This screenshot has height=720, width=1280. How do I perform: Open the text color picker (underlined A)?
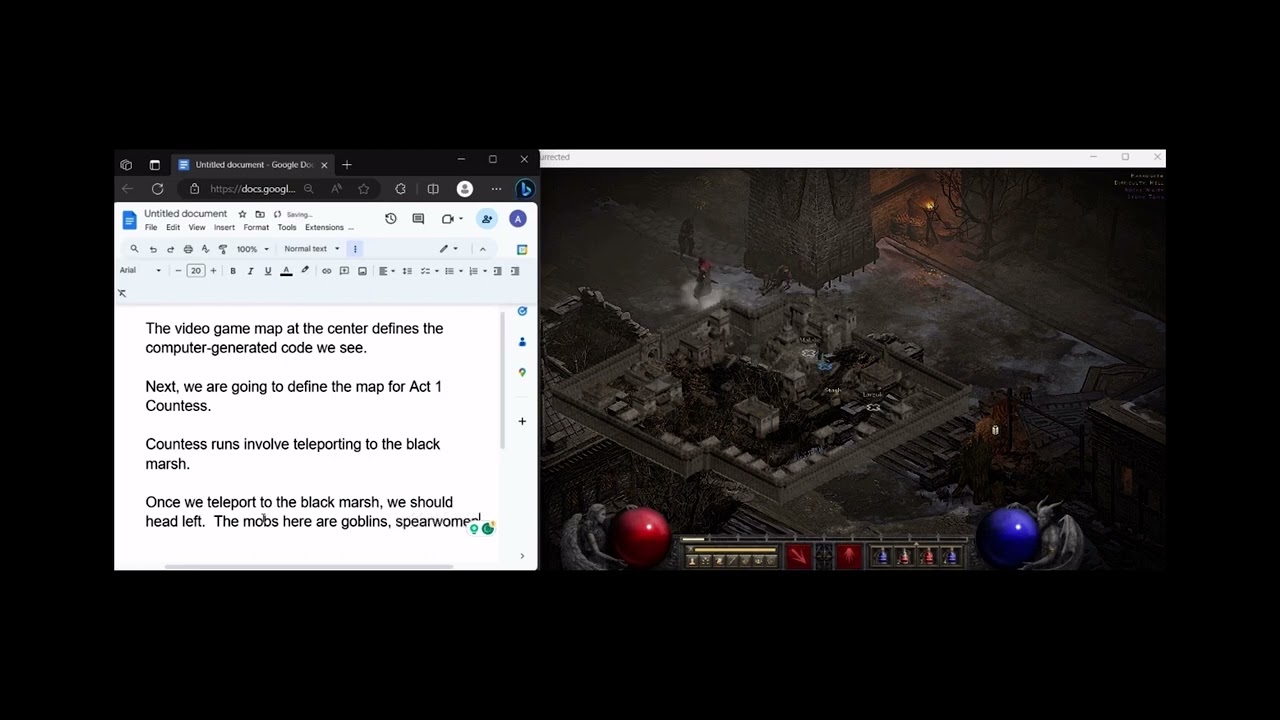point(286,271)
